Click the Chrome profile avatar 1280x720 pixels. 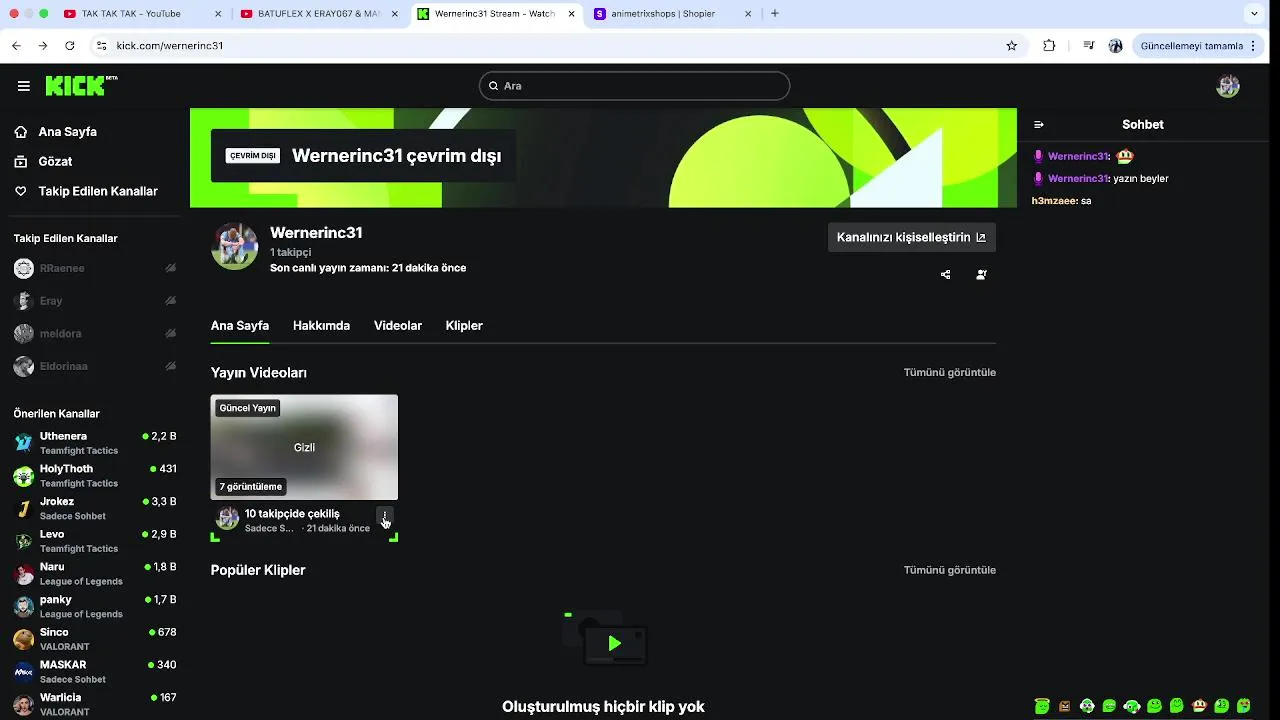tap(1116, 45)
